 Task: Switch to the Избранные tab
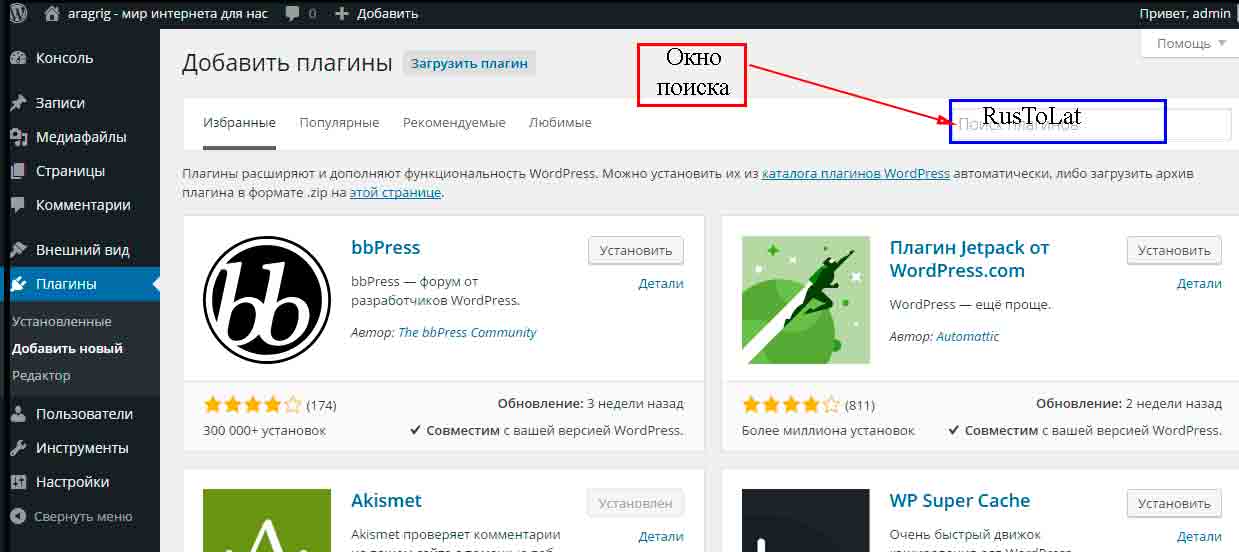pyautogui.click(x=239, y=122)
